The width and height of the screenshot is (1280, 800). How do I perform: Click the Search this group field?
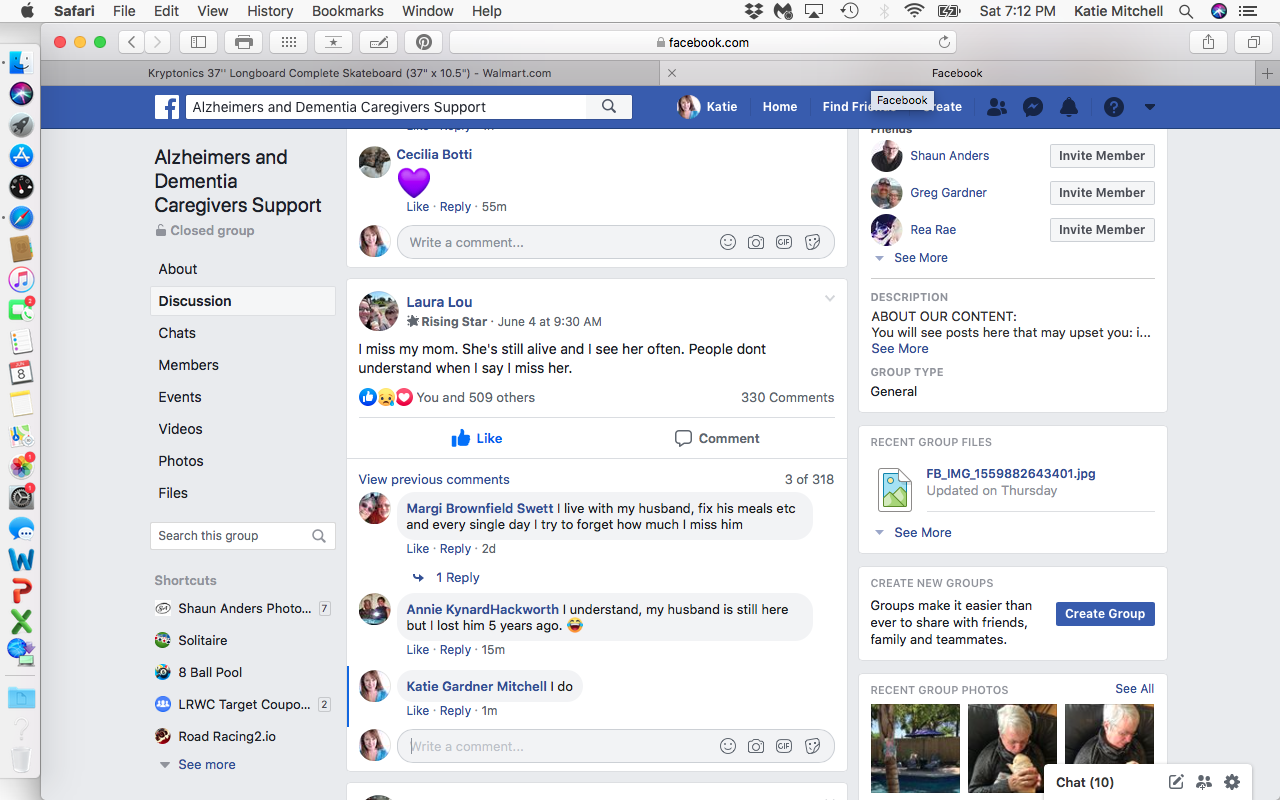pyautogui.click(x=232, y=536)
